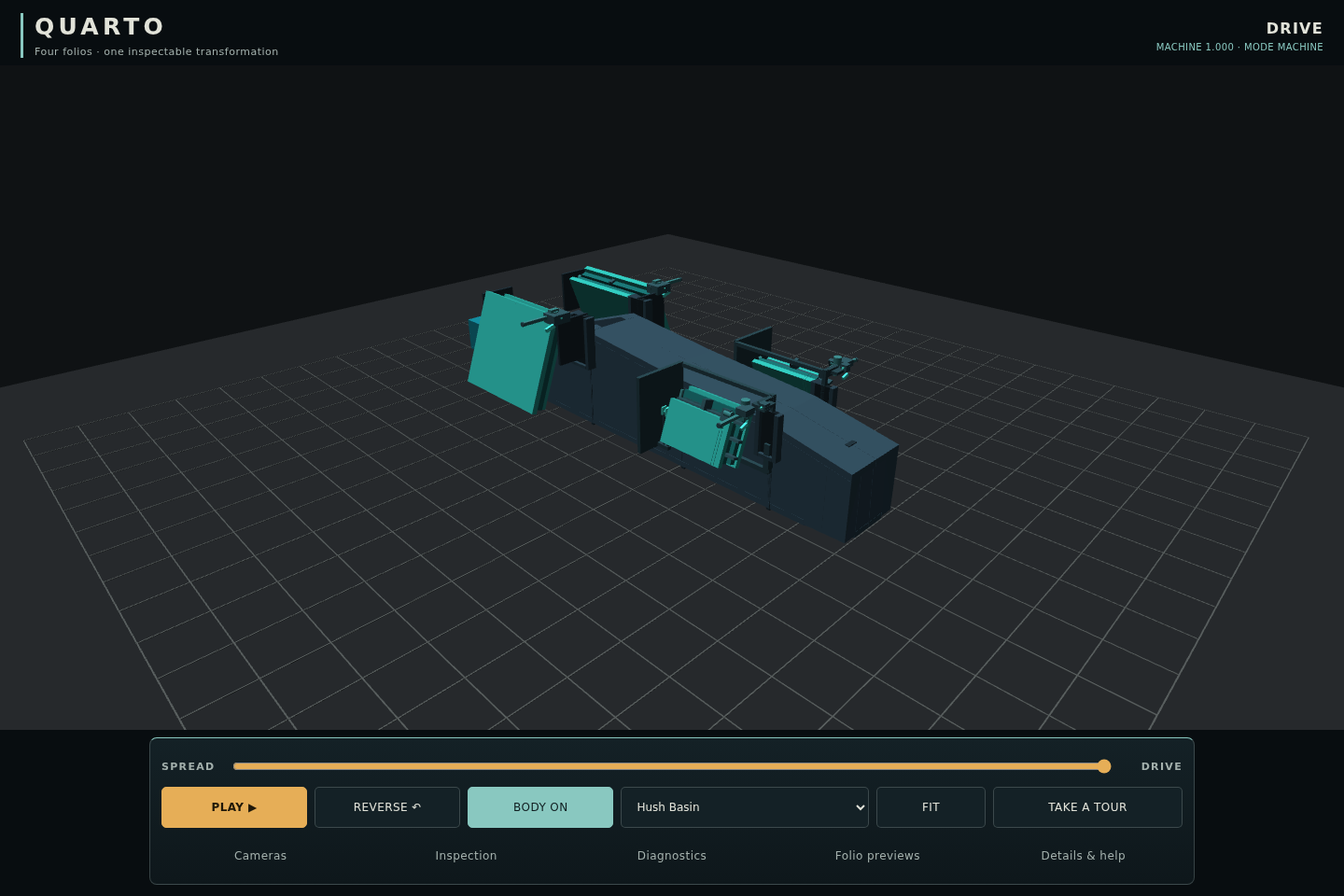Click the PLAY button
Screen dimensions: 1344x896
coord(234,807)
